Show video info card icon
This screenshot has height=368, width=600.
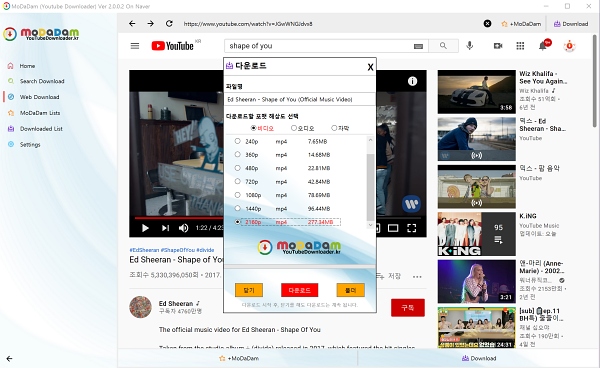(x=412, y=81)
